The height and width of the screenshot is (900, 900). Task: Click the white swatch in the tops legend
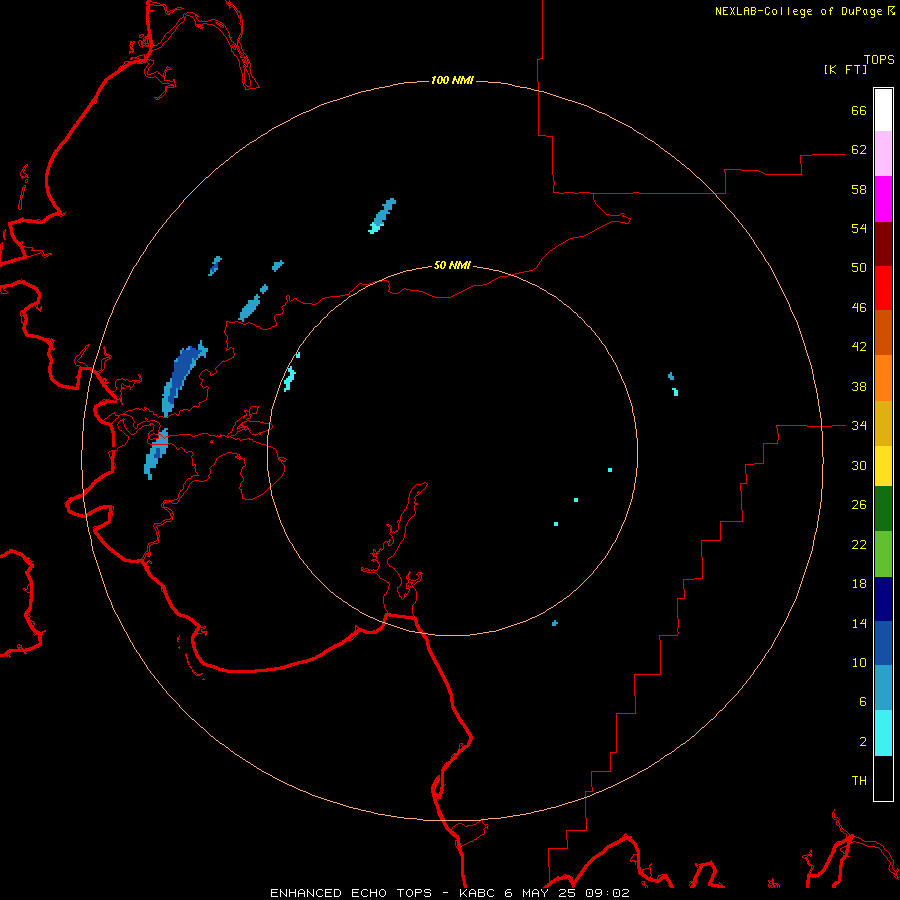pyautogui.click(x=883, y=110)
